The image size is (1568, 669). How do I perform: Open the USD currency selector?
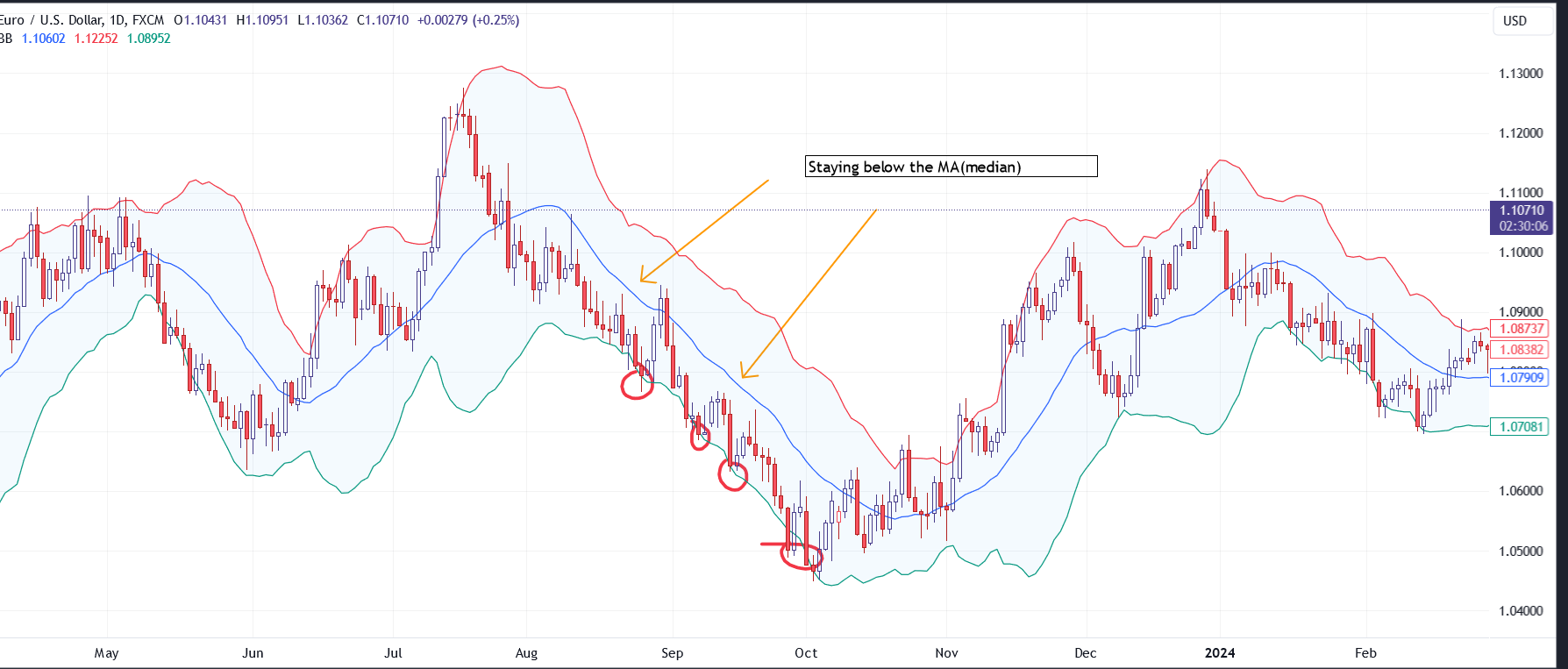[1515, 21]
